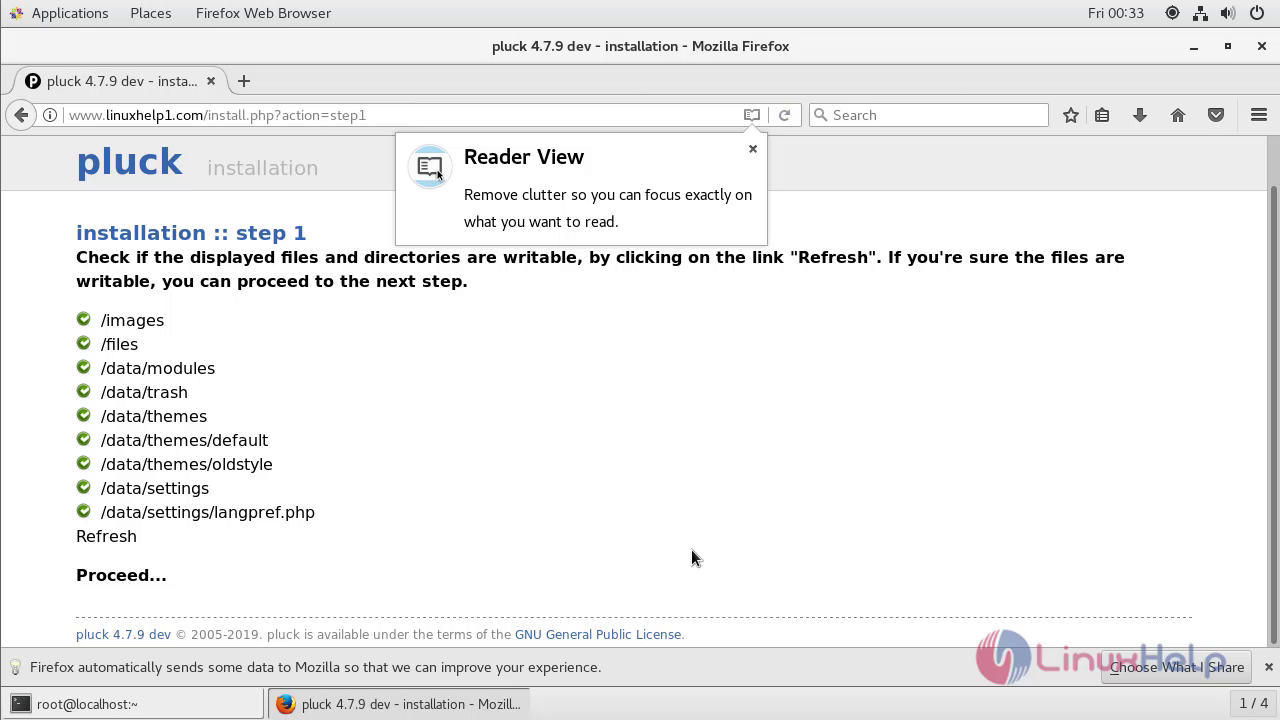
Task: Open the workspace switcher 1 / 4
Action: [1253, 703]
